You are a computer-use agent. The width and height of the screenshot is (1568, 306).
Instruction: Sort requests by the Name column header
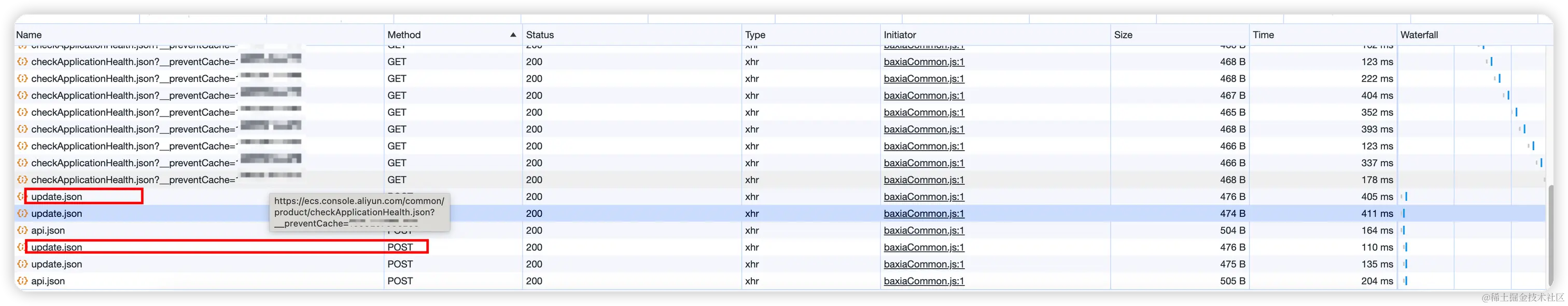(x=29, y=35)
